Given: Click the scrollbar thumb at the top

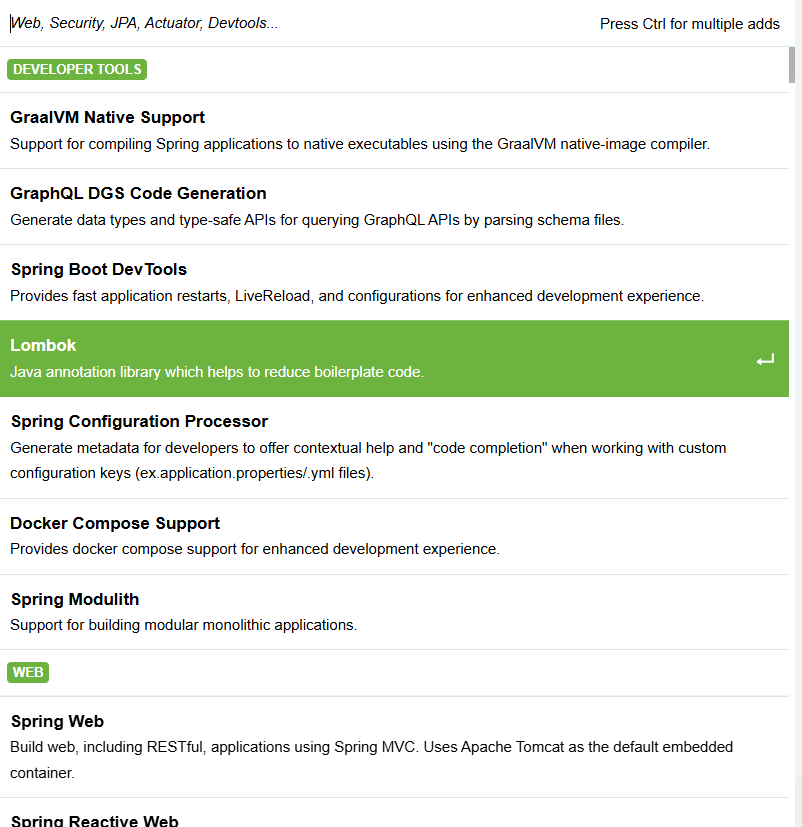Looking at the screenshot, I should click(x=793, y=64).
